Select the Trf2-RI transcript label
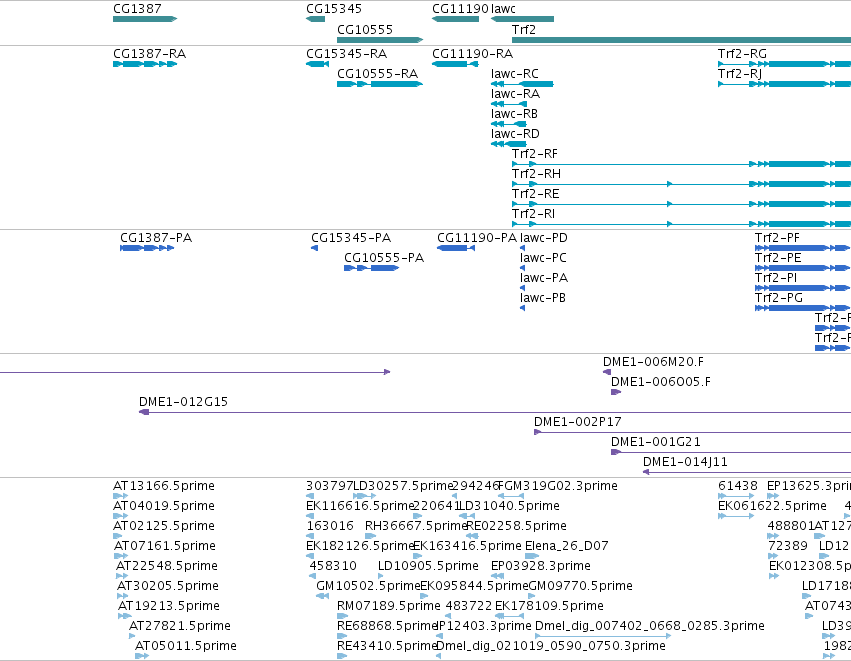The height and width of the screenshot is (661, 851). click(533, 214)
